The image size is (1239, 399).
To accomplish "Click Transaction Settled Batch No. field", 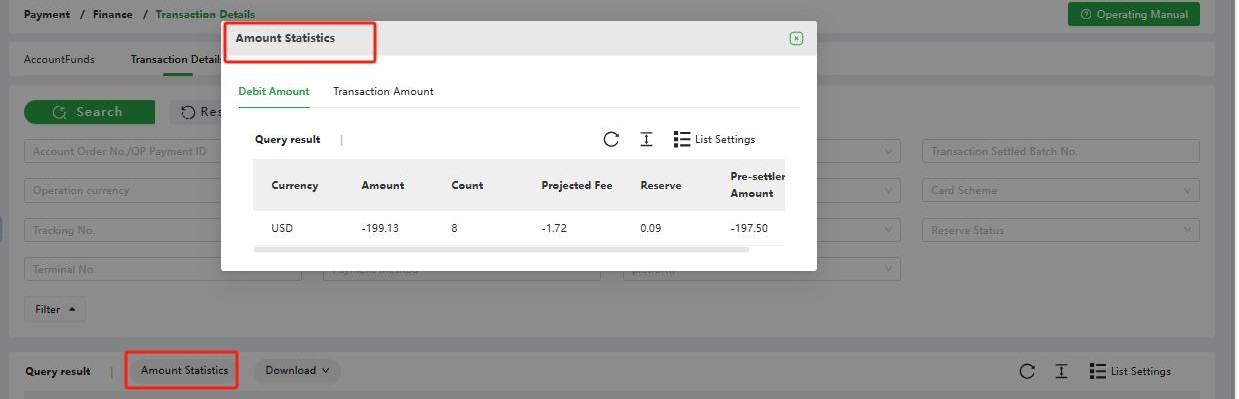I will (x=1060, y=151).
